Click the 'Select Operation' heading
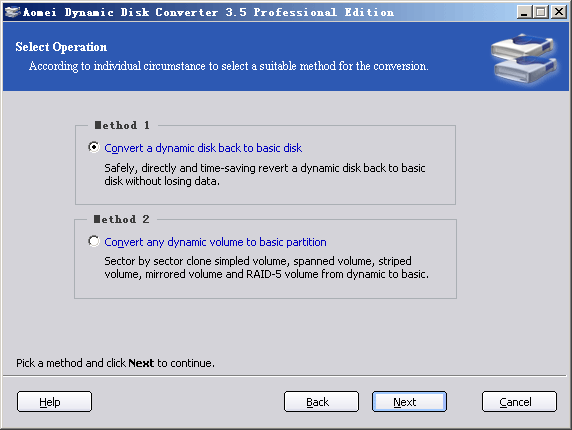This screenshot has height=430, width=572. pyautogui.click(x=61, y=47)
